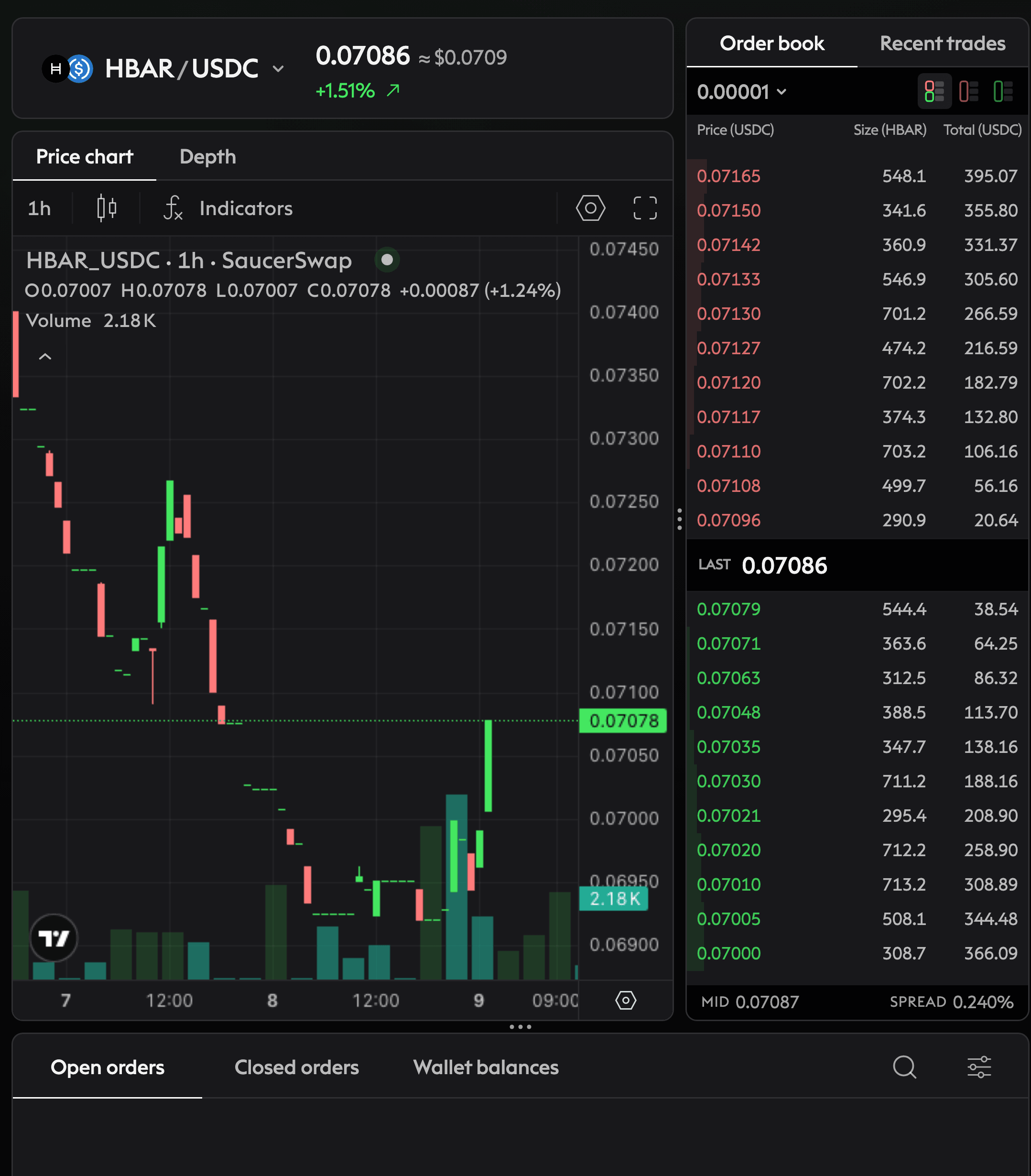Click the Price (USDC) column header
This screenshot has width=1031, height=1176.
(x=735, y=130)
